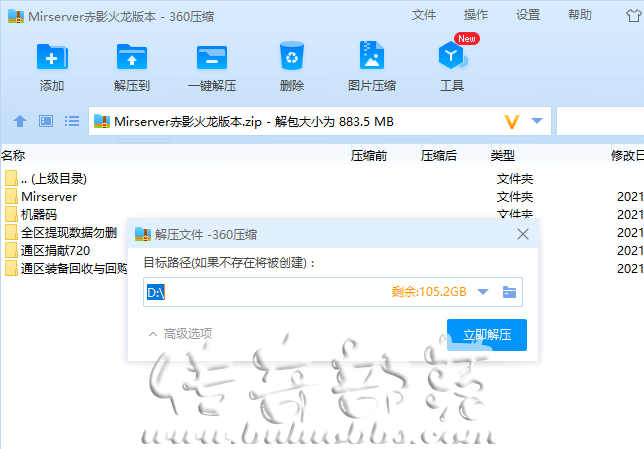Select the .. (上级目录) parent folder row

tap(54, 179)
